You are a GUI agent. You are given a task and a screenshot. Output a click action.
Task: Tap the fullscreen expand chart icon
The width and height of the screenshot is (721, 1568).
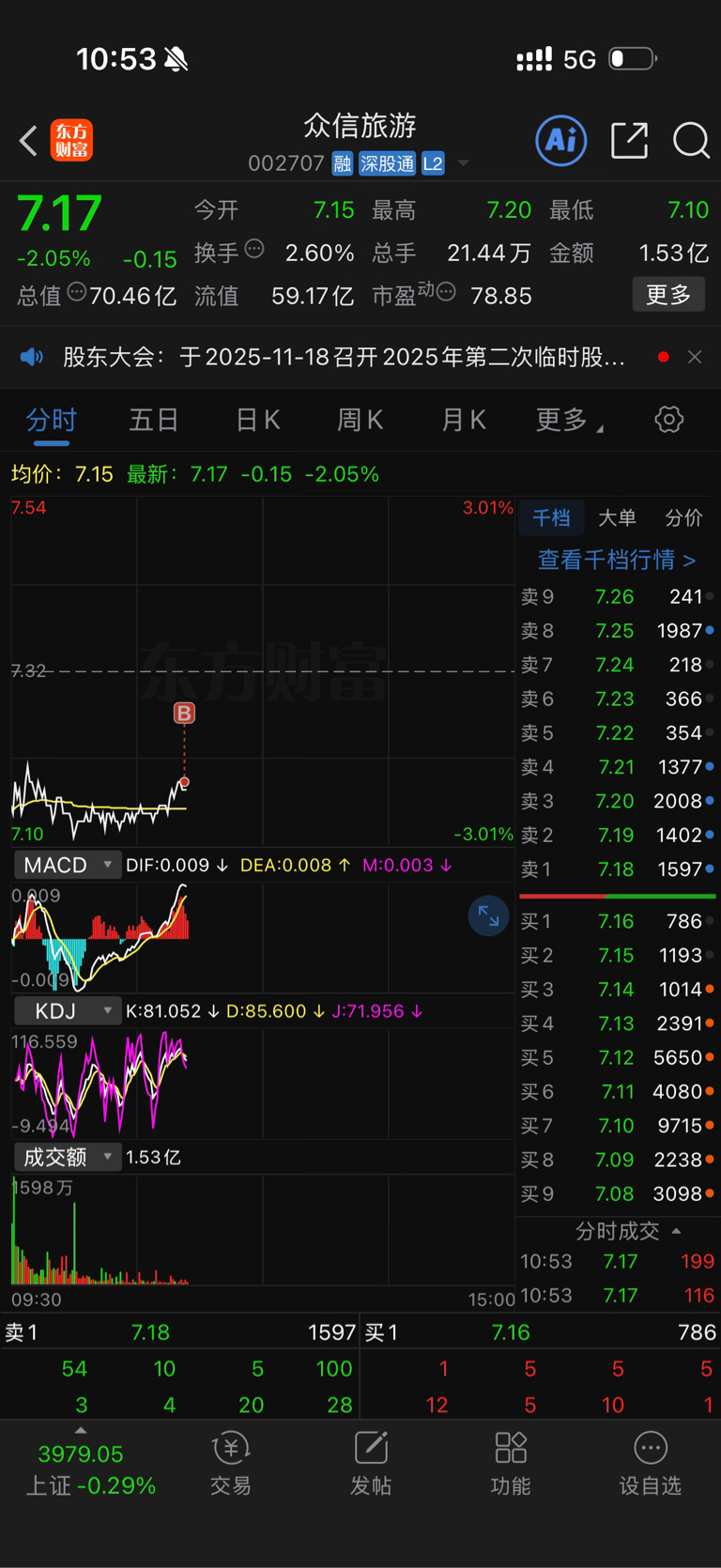tap(488, 915)
